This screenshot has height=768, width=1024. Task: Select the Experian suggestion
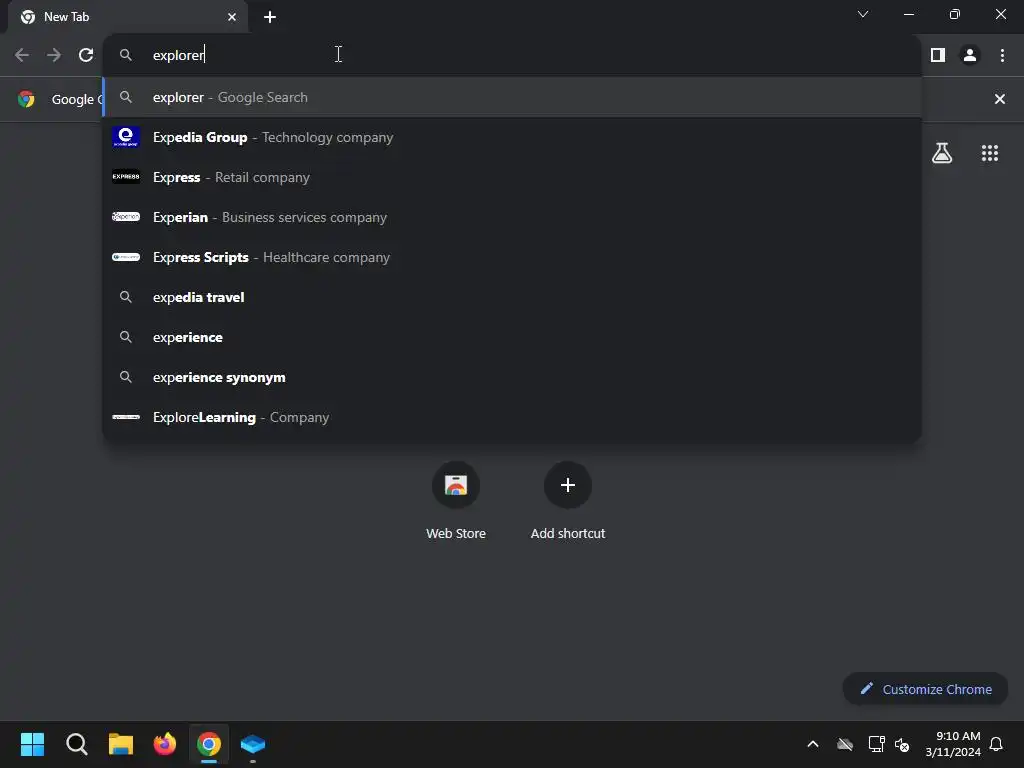(x=512, y=217)
